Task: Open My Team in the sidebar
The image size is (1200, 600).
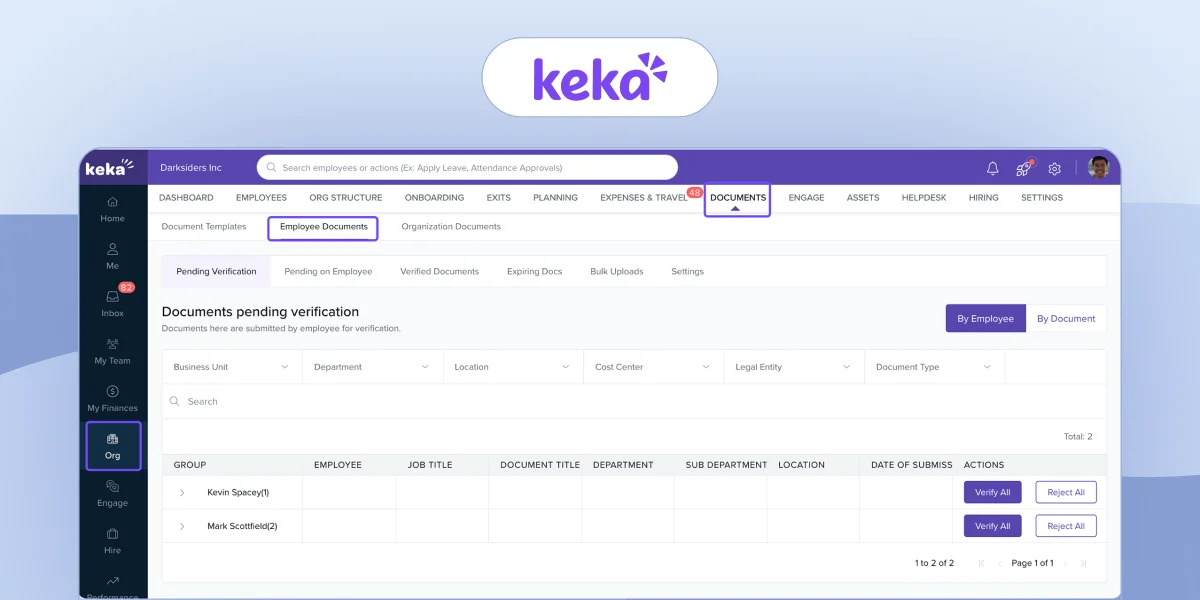Action: [112, 351]
